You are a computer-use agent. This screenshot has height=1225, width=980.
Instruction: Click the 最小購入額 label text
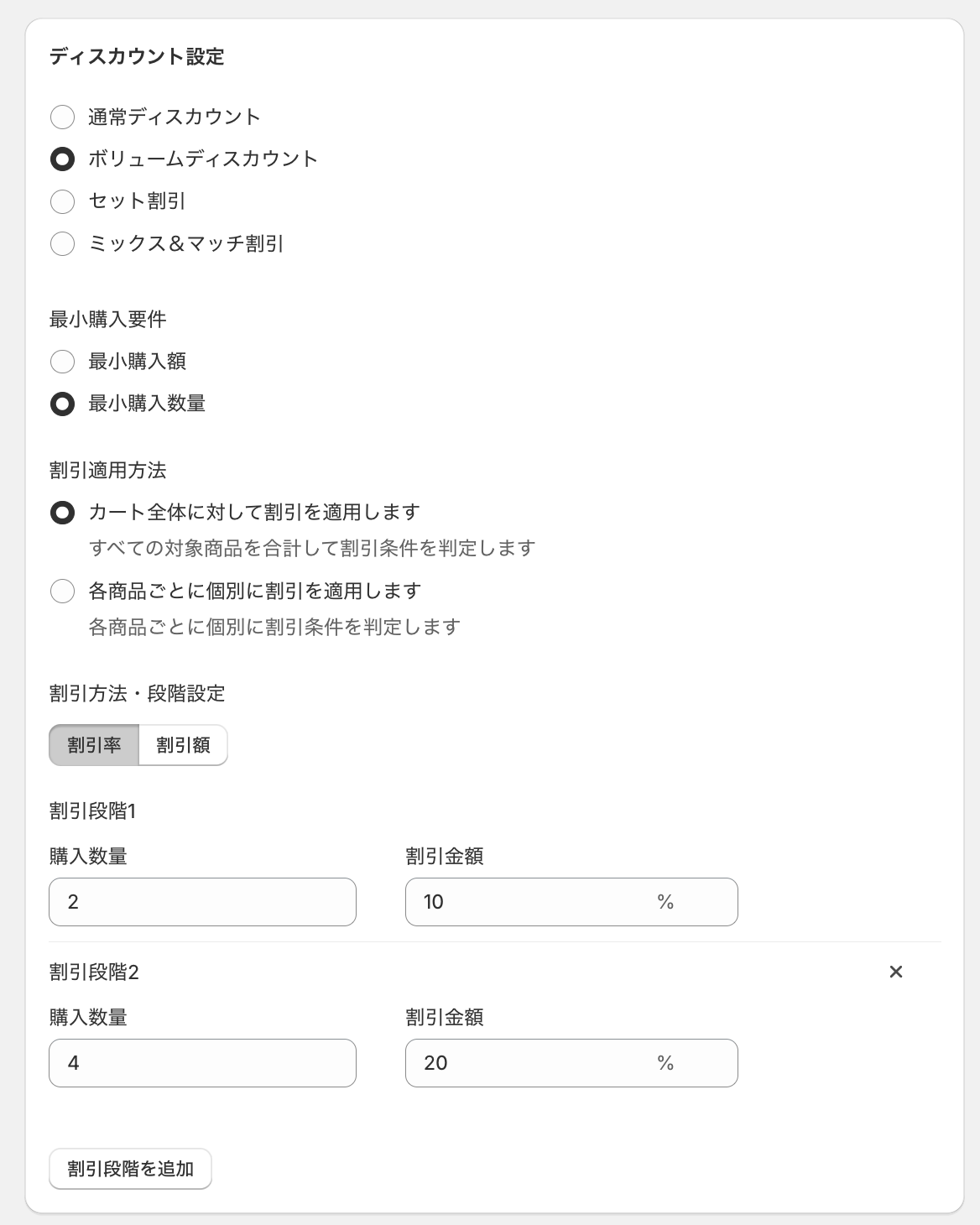(x=138, y=362)
